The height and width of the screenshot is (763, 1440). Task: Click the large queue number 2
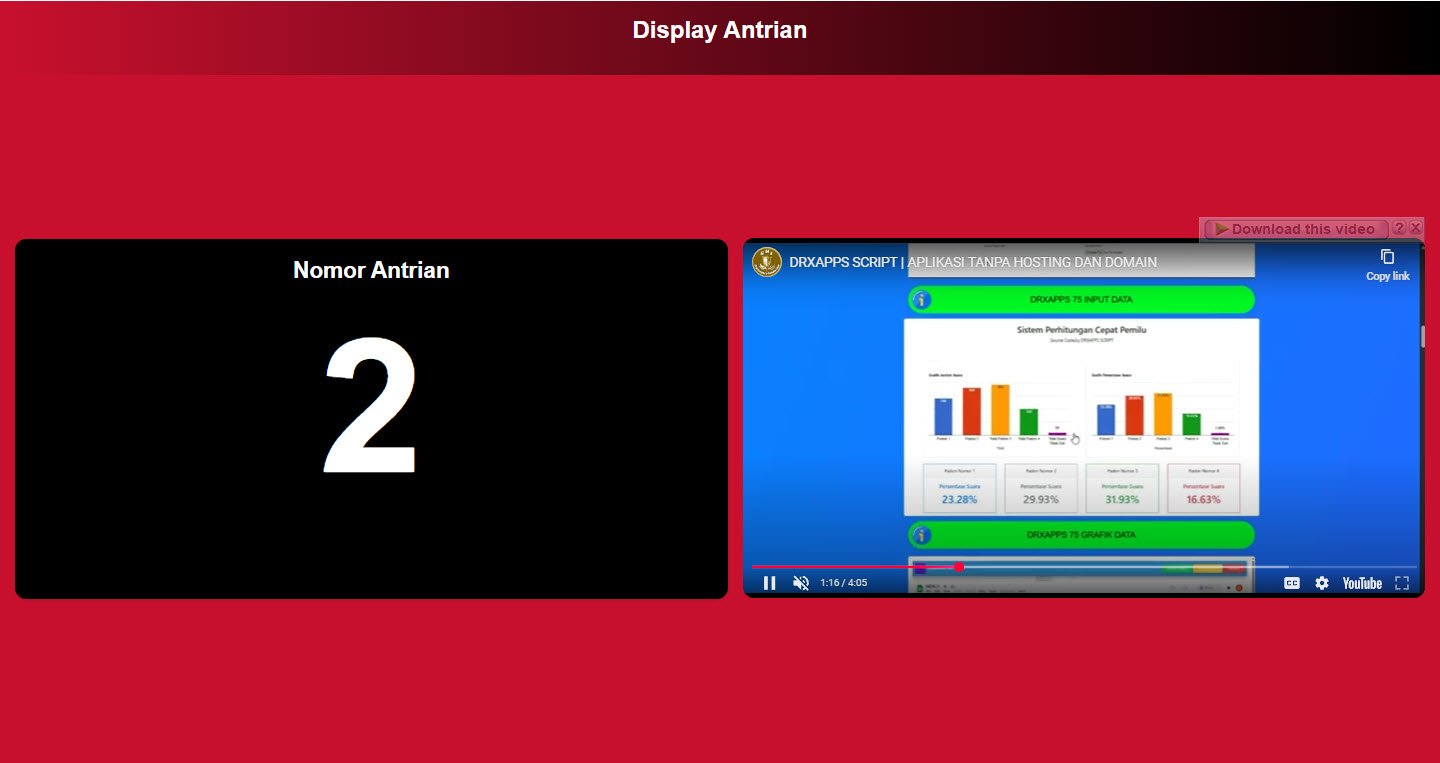371,405
